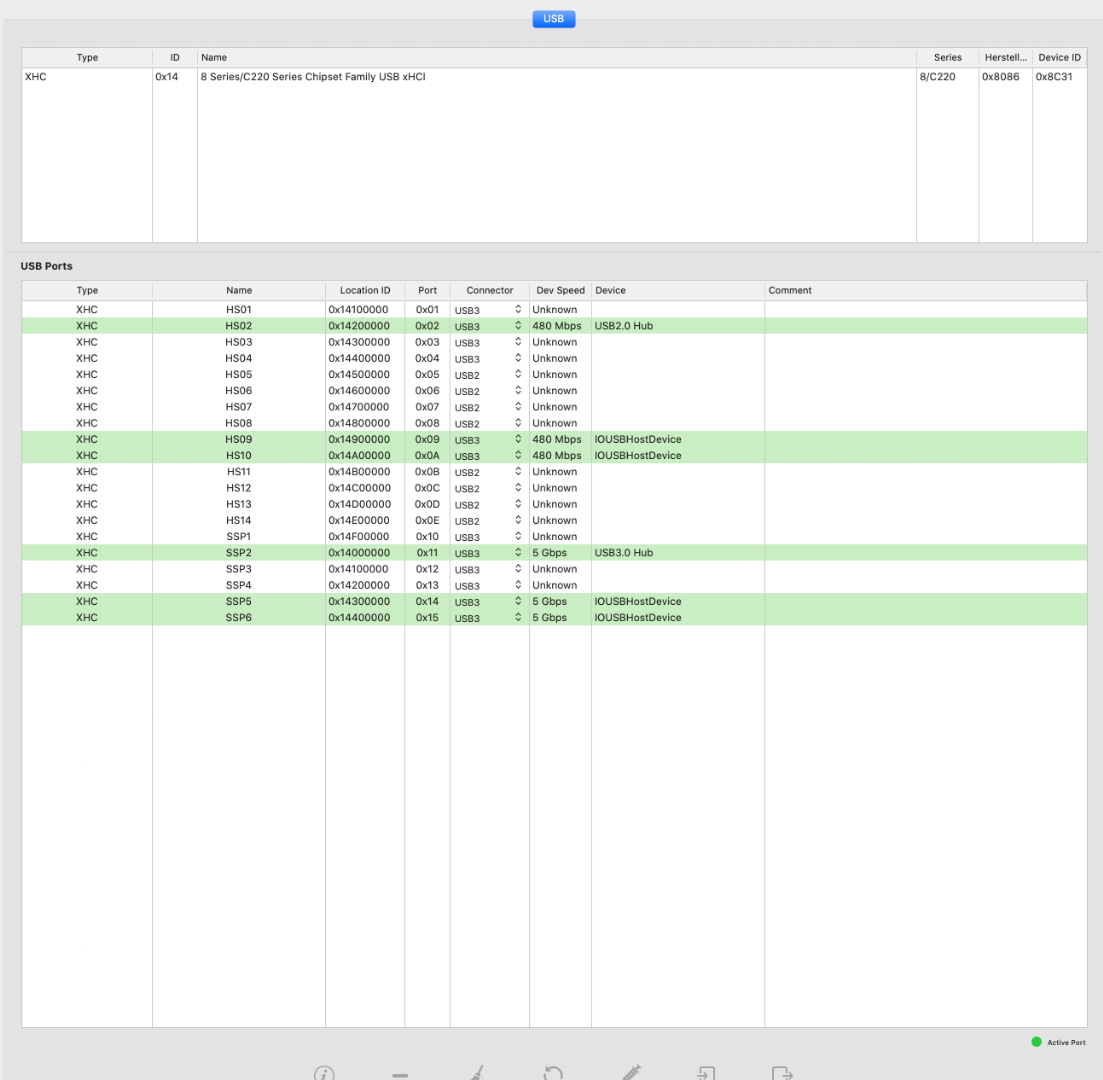The width and height of the screenshot is (1103, 1080).
Task: Click the Comment column header
Action: click(x=925, y=290)
